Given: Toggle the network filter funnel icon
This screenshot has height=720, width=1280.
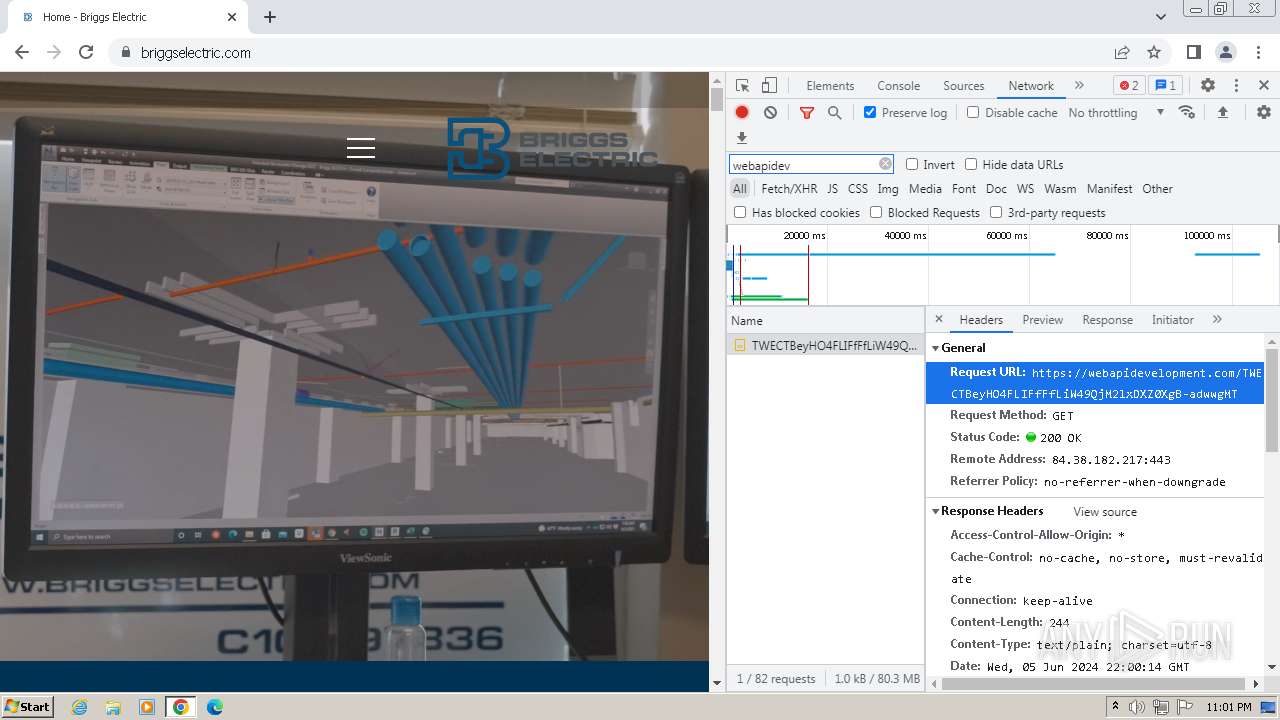Looking at the screenshot, I should 807,113.
